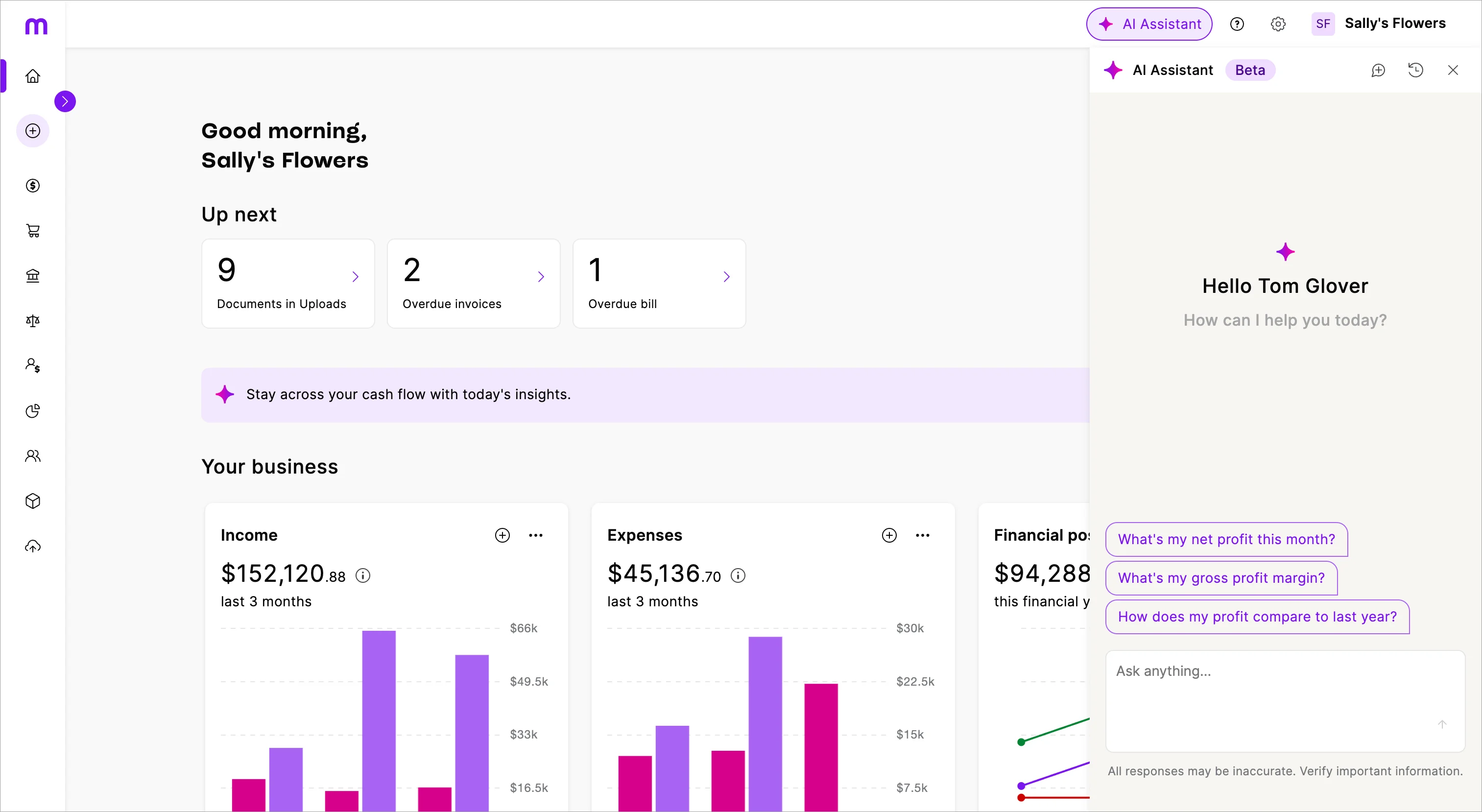Screen dimensions: 1482x812
Task: Expand the sidebar with purple arrow button
Action: pos(65,101)
